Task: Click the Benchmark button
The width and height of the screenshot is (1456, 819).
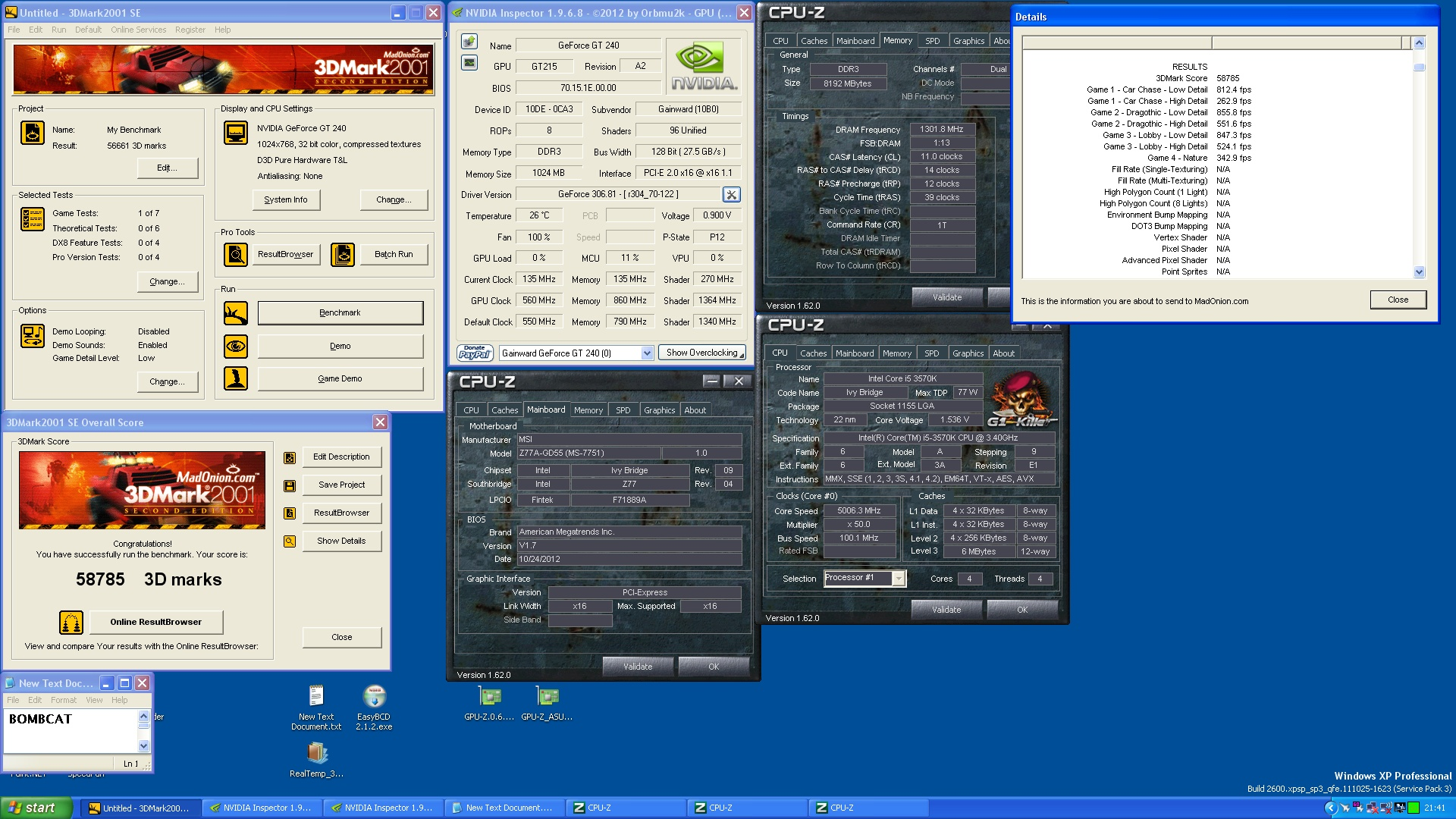Action: tap(340, 313)
